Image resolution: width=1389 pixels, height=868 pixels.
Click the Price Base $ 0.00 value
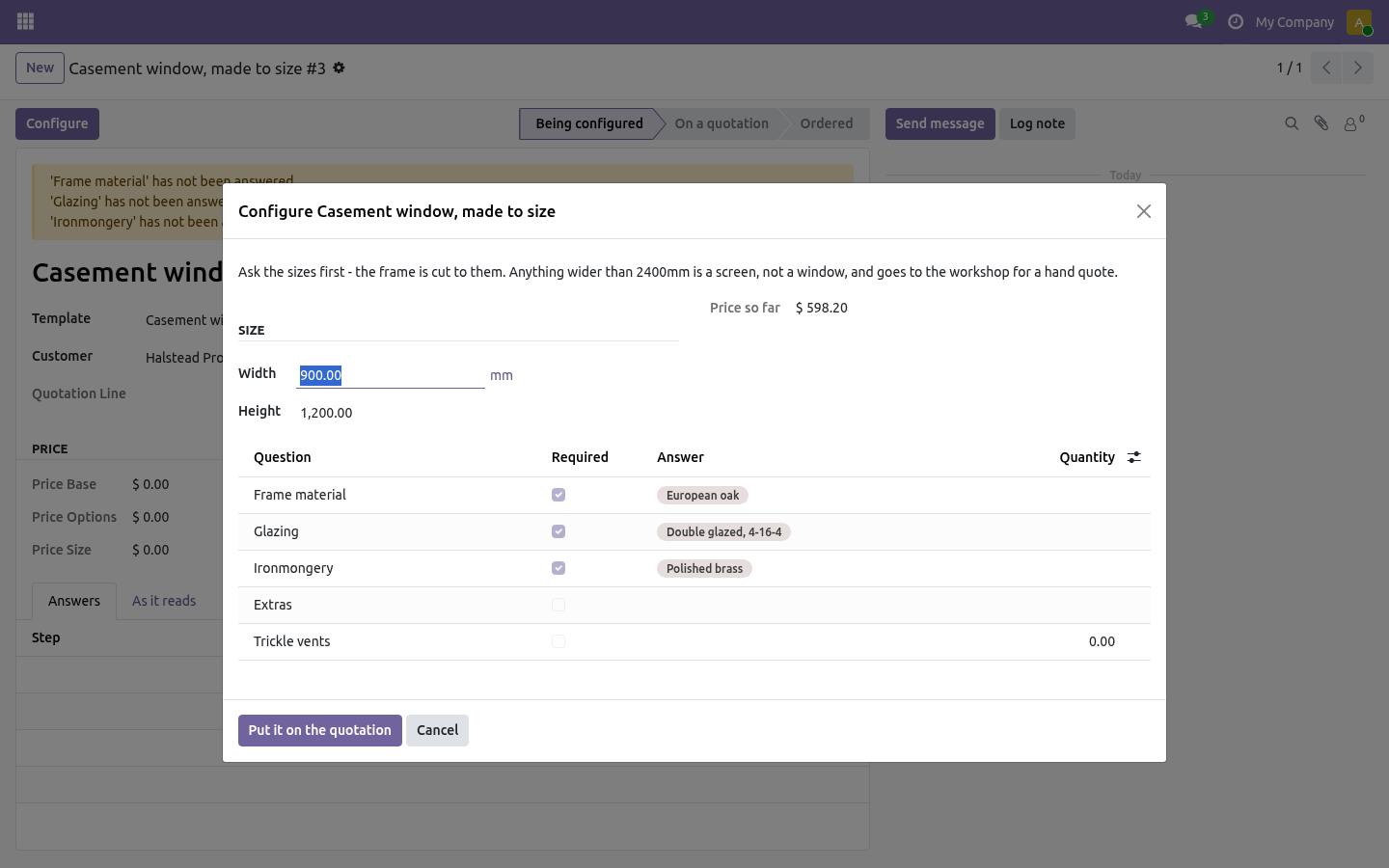[150, 484]
